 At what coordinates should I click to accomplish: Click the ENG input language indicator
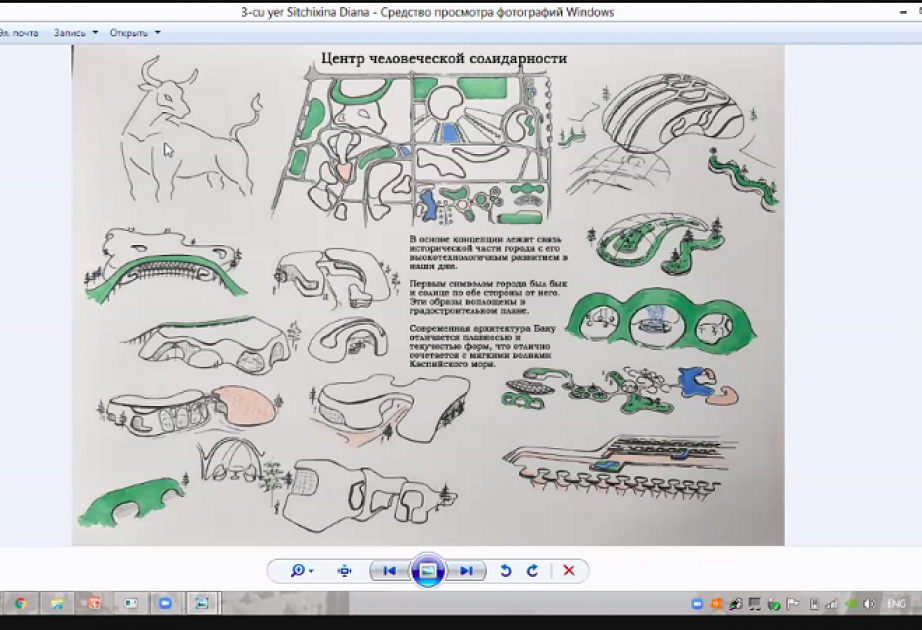(896, 604)
